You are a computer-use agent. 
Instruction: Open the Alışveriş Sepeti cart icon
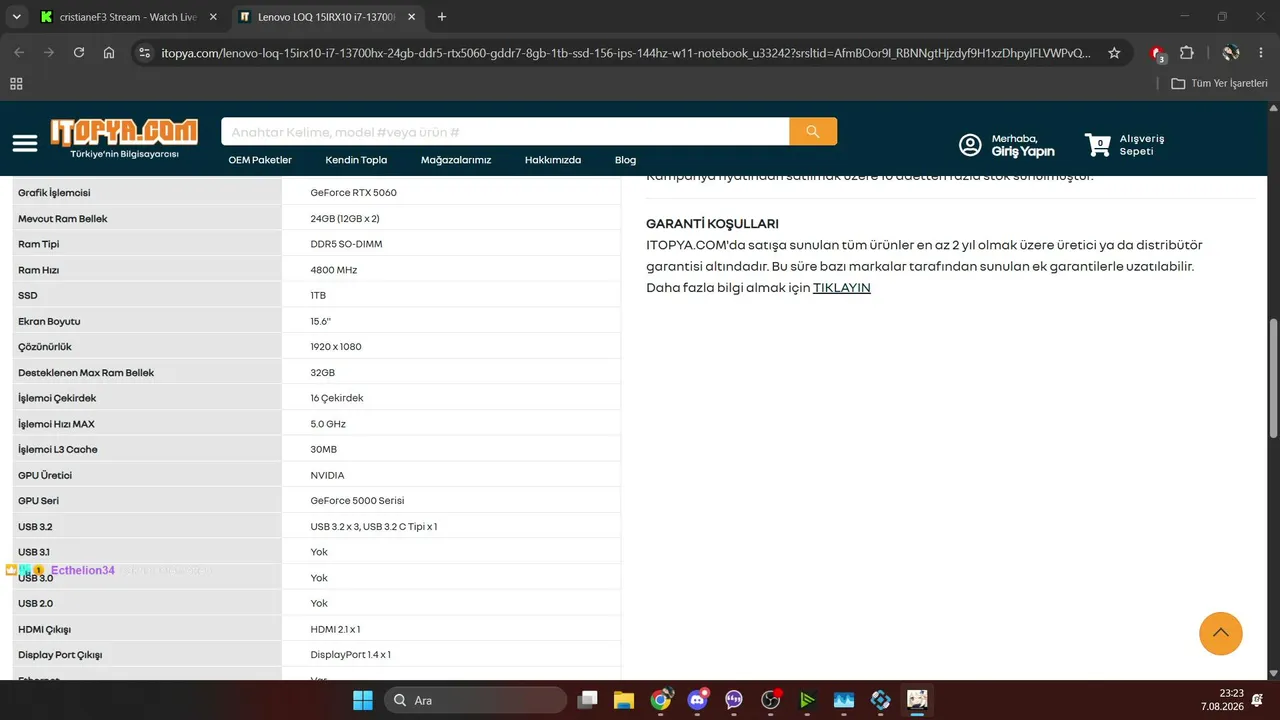pyautogui.click(x=1097, y=145)
